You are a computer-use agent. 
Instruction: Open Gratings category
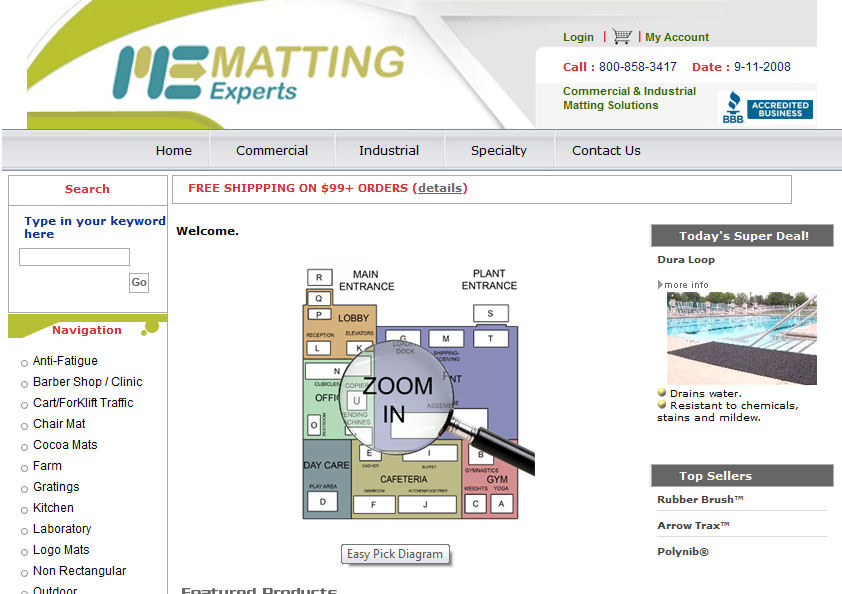[x=56, y=487]
